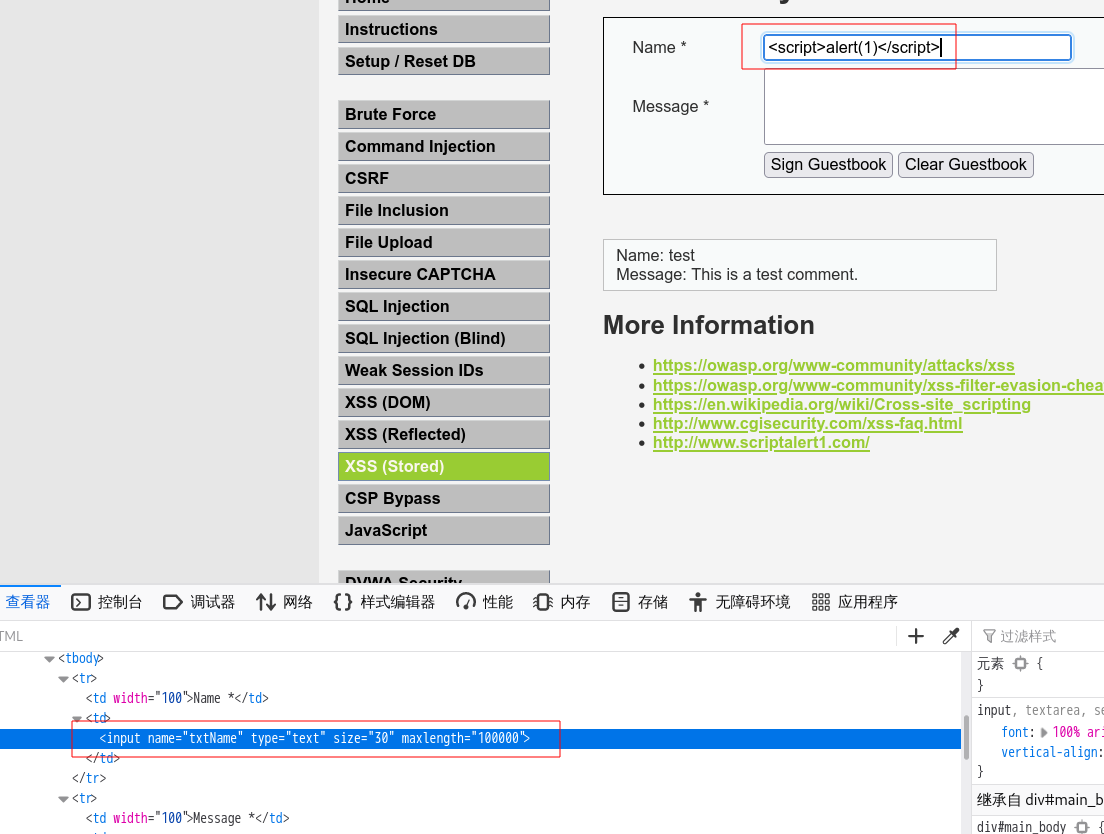Click the plus icon to create a node
The height and width of the screenshot is (834, 1104).
coord(915,636)
